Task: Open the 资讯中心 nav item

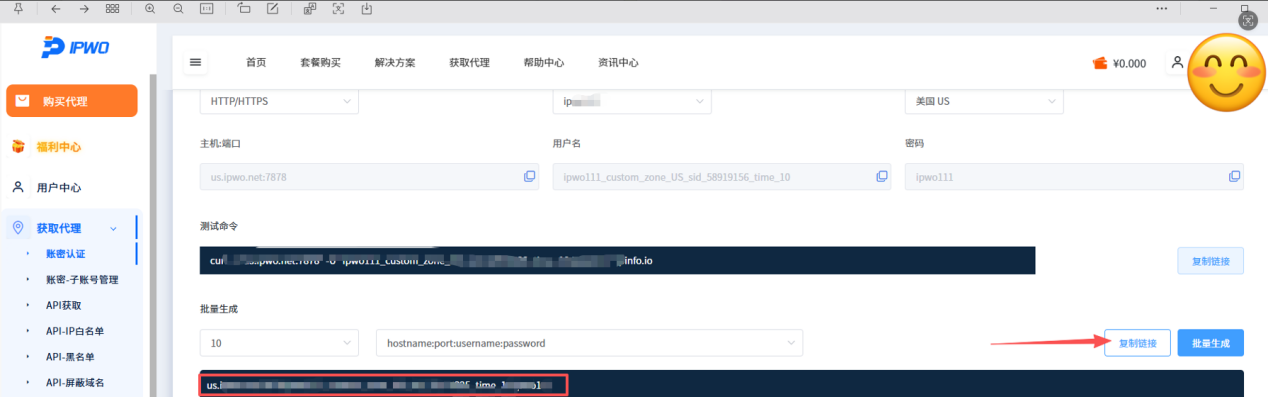Action: [x=618, y=62]
